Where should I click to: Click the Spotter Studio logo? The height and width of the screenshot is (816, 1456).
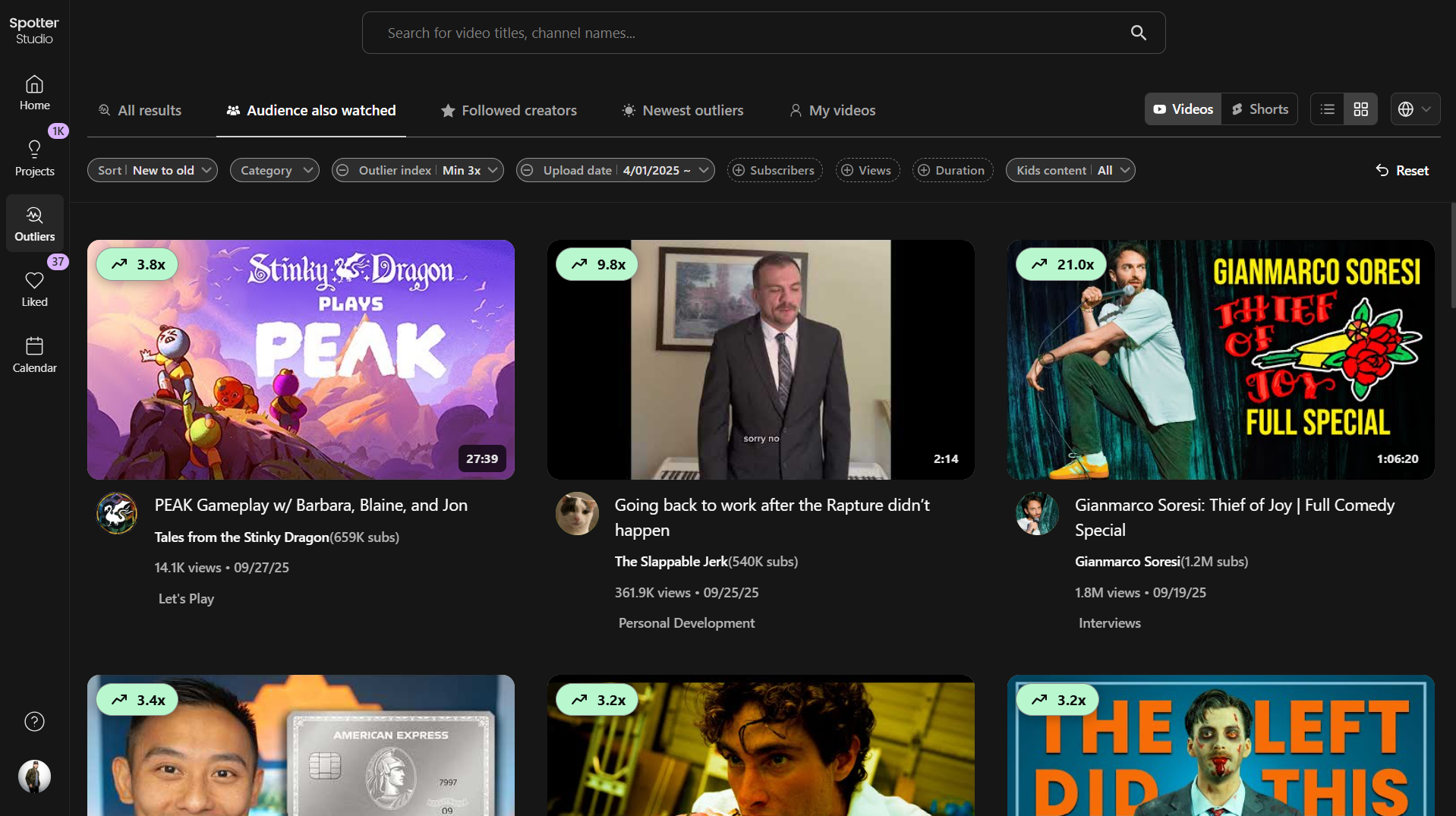click(x=34, y=30)
